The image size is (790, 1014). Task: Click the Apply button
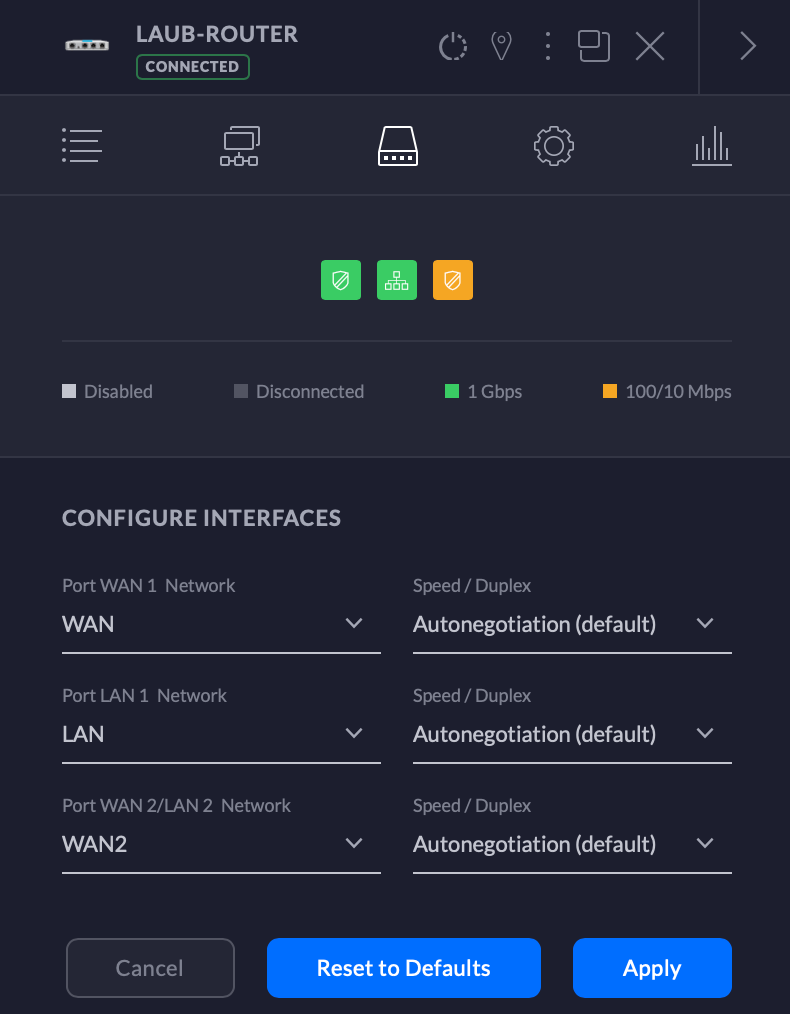652,968
